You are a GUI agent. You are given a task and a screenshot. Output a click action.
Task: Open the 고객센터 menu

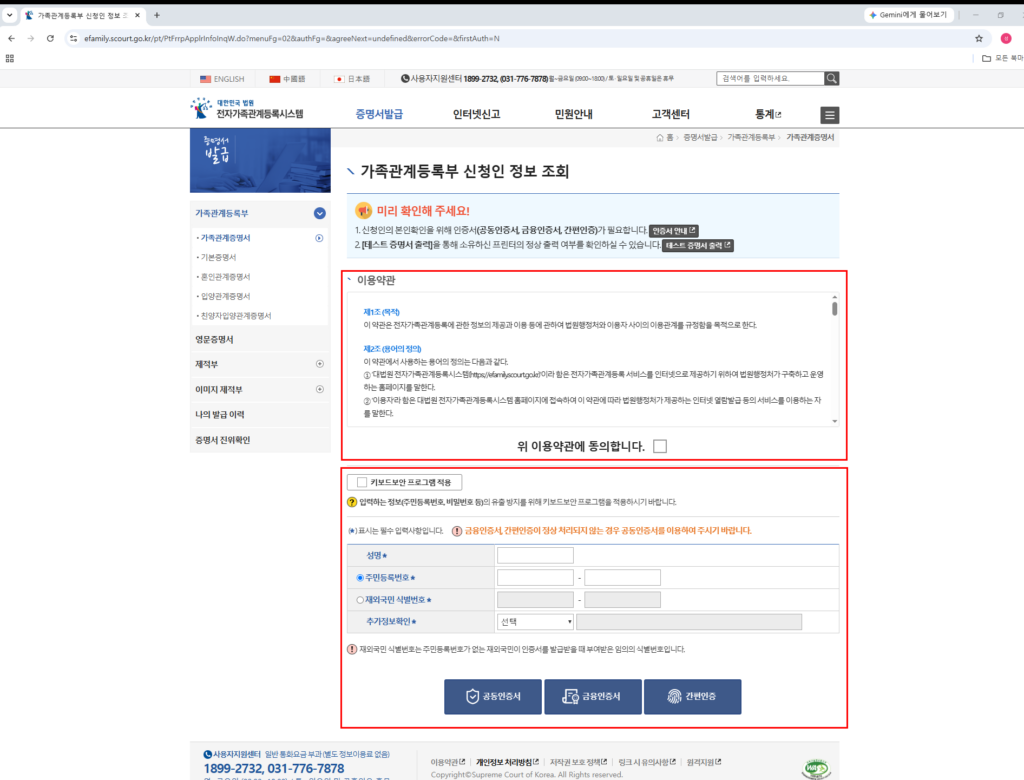pos(671,114)
